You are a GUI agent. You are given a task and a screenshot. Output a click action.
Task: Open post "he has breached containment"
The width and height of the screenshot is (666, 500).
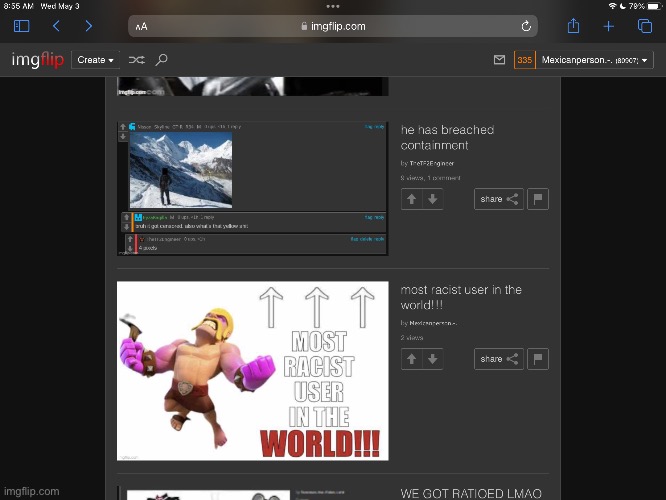[447, 137]
